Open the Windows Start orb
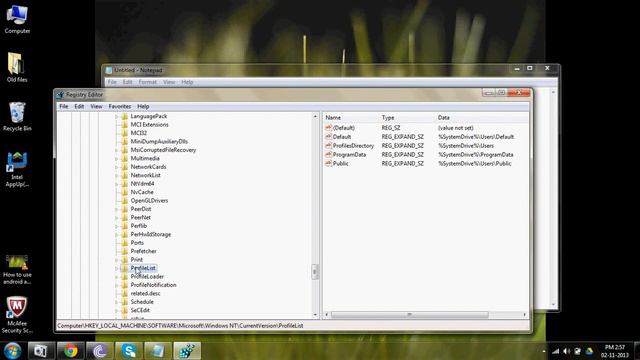Screen dimensions: 640x360 [12, 351]
